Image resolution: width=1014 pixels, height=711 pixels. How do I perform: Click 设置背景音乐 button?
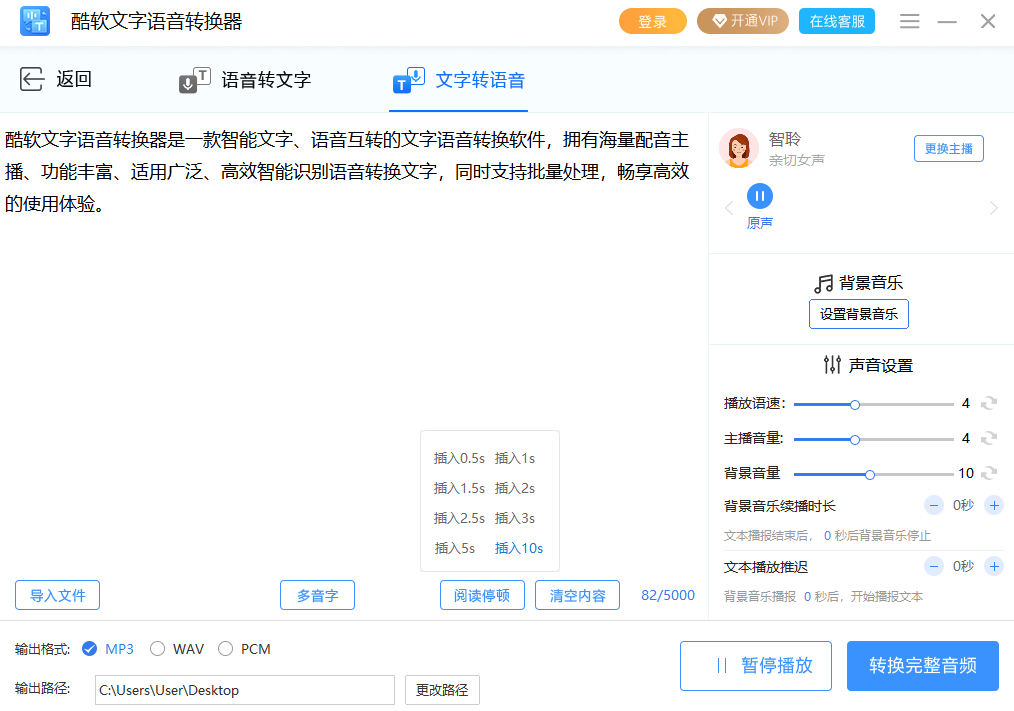859,314
